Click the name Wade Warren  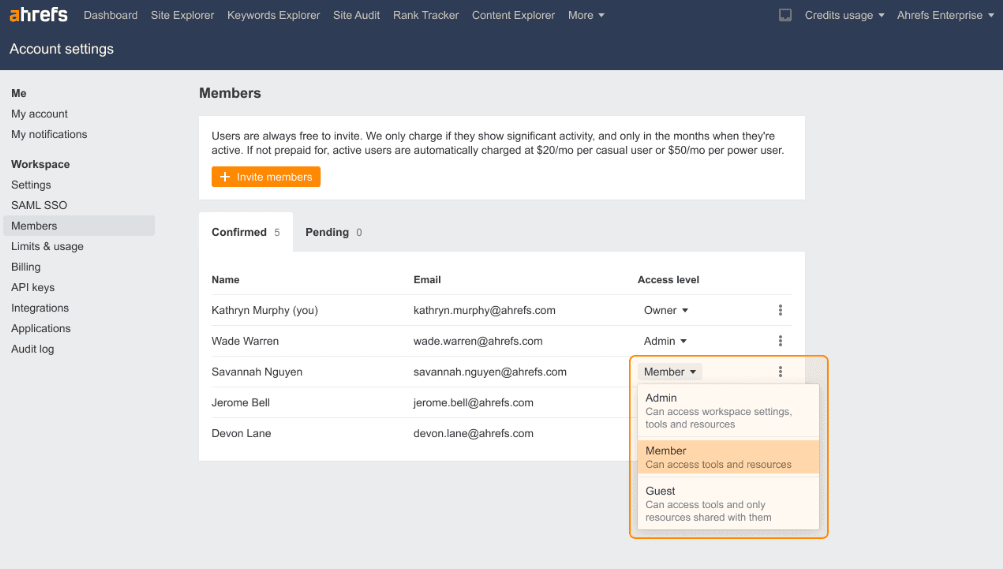(245, 341)
